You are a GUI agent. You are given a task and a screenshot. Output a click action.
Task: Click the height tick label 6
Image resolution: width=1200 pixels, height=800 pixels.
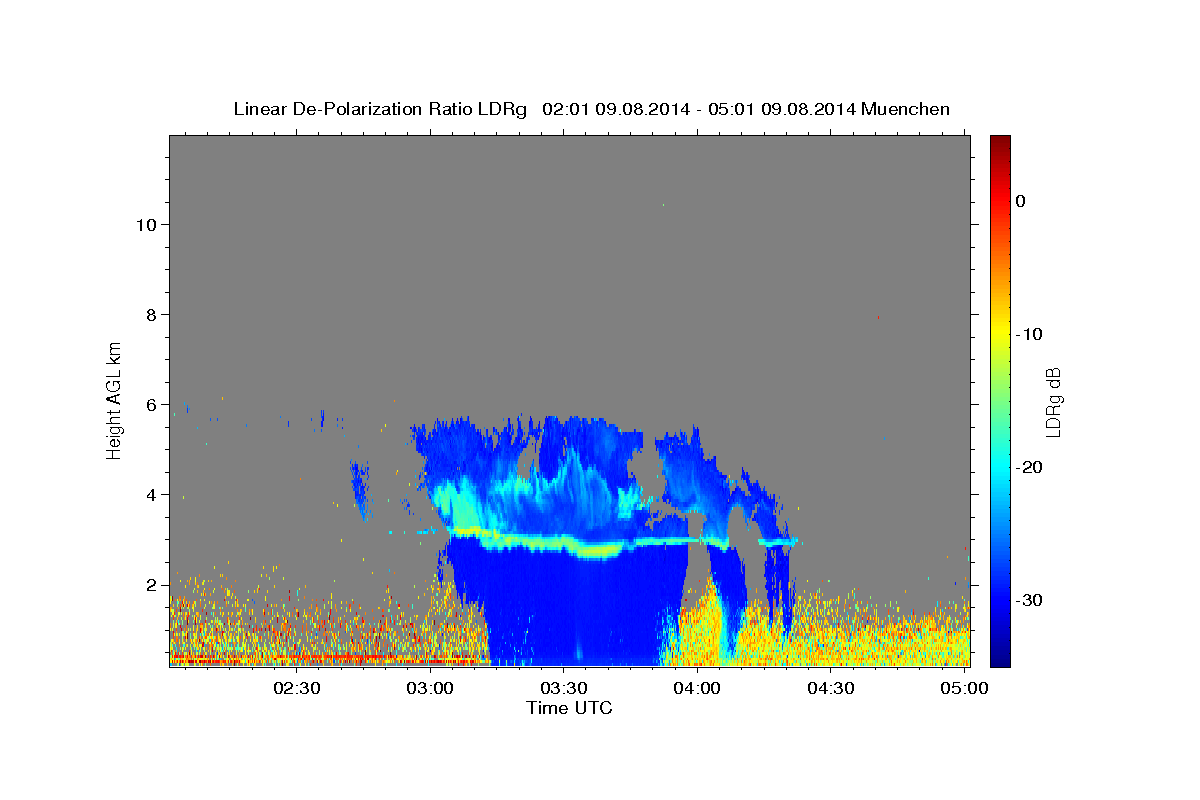click(x=151, y=405)
